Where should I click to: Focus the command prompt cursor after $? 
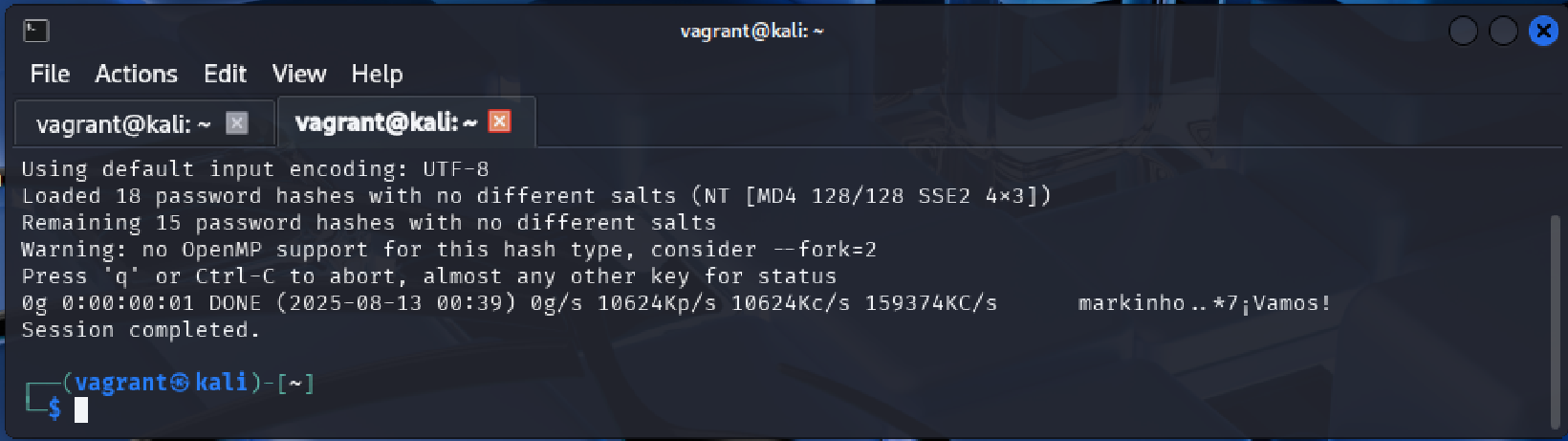click(x=82, y=410)
